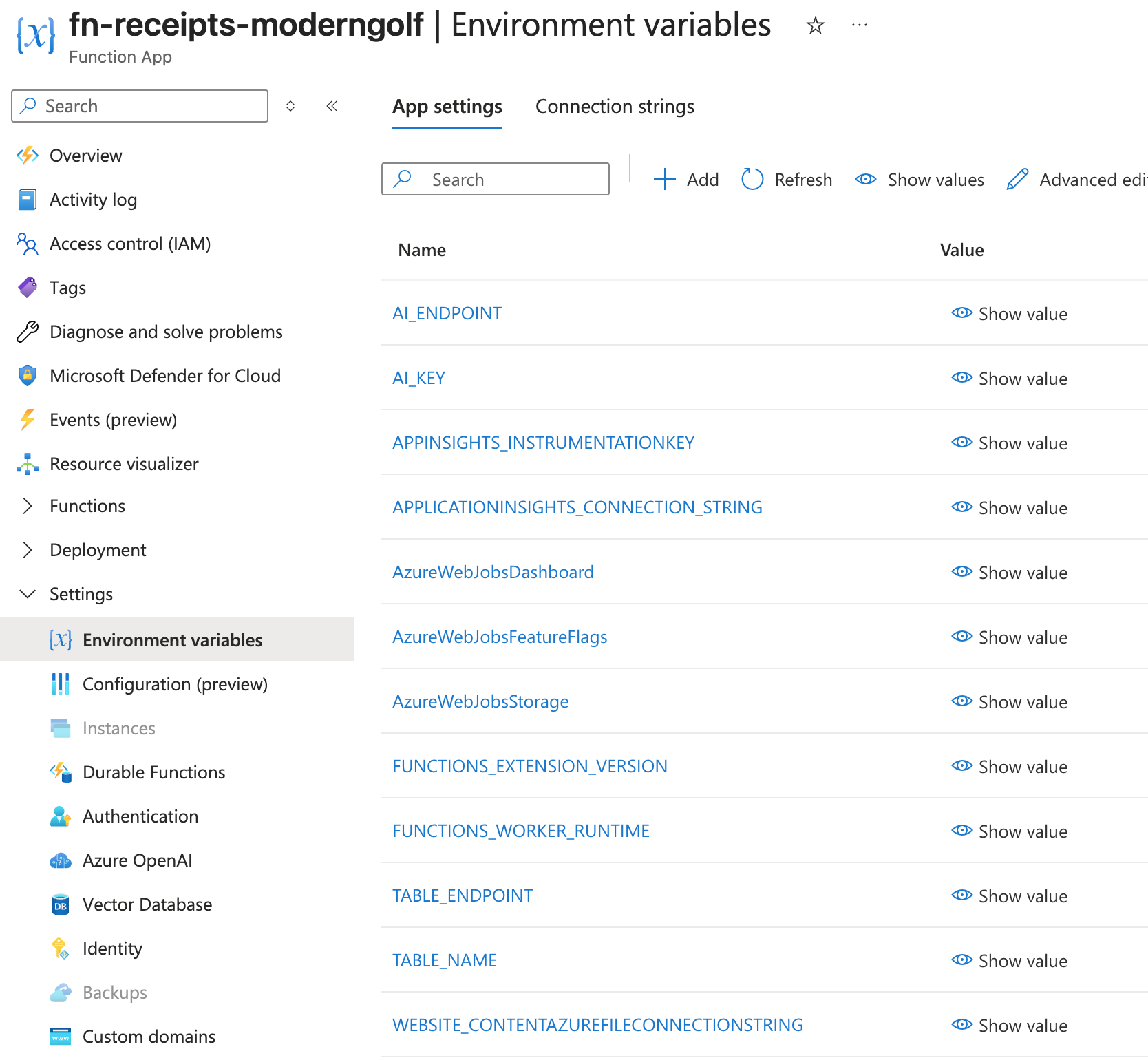The height and width of the screenshot is (1060, 1148).
Task: Click the favorite star icon
Action: (x=816, y=25)
